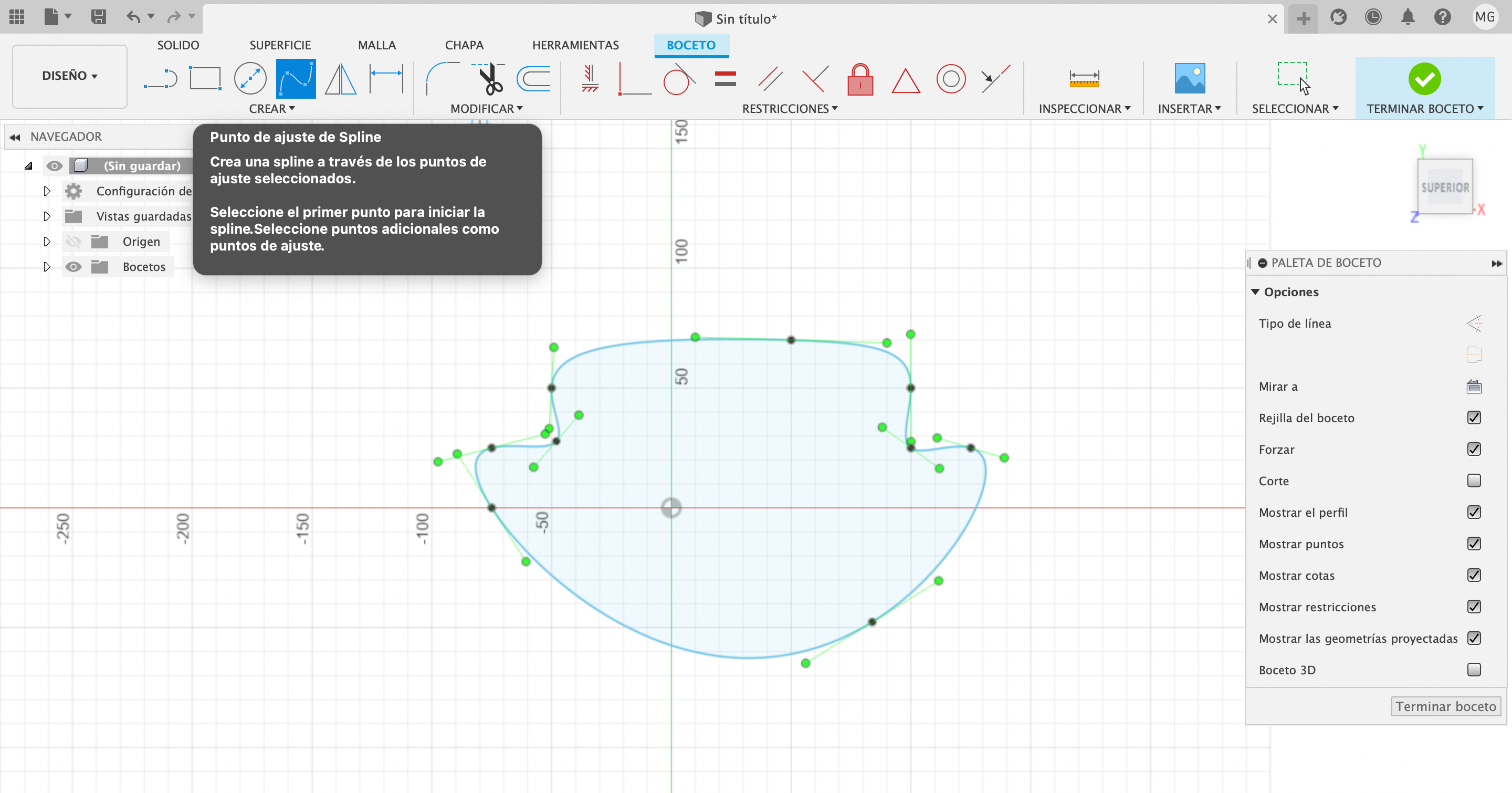Toggle visibility eye of Bocetos folder
Image resolution: width=1512 pixels, height=793 pixels.
click(73, 267)
